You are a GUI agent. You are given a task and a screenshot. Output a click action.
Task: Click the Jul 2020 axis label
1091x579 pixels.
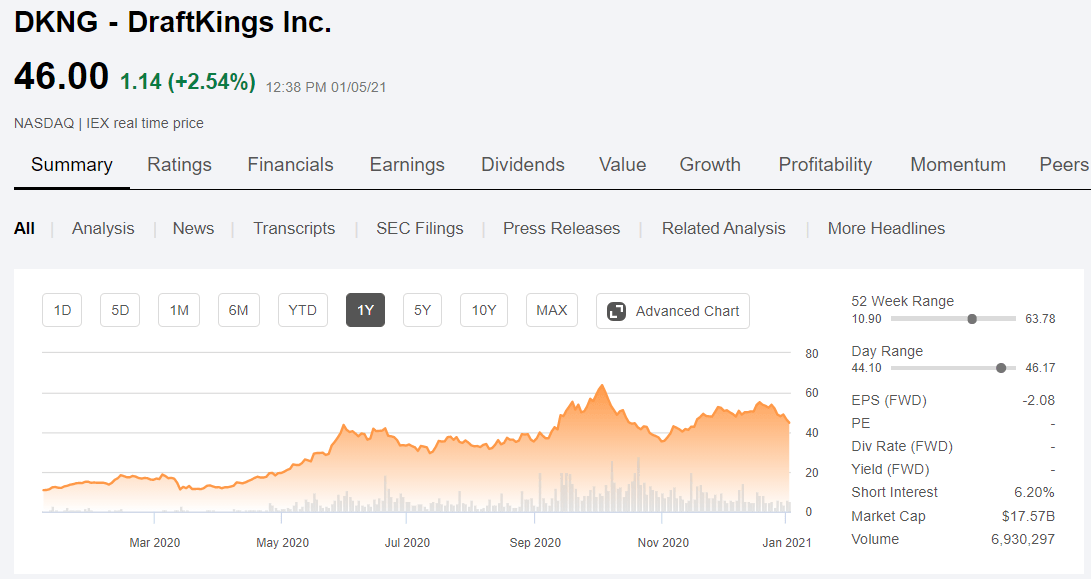pos(407,543)
